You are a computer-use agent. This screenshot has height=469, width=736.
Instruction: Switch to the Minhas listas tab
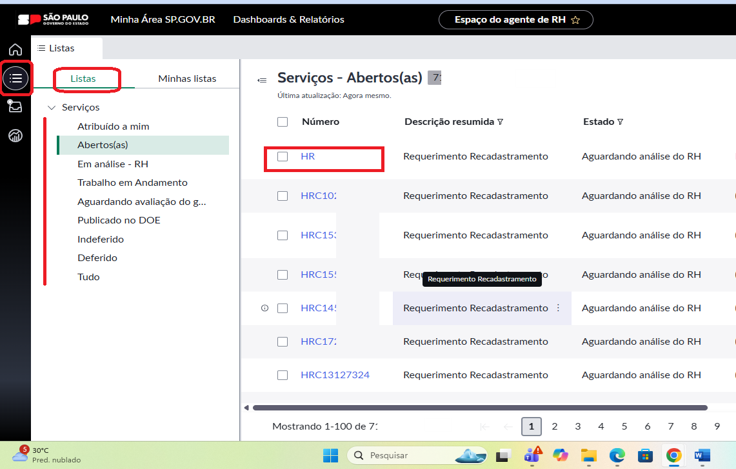click(x=187, y=78)
